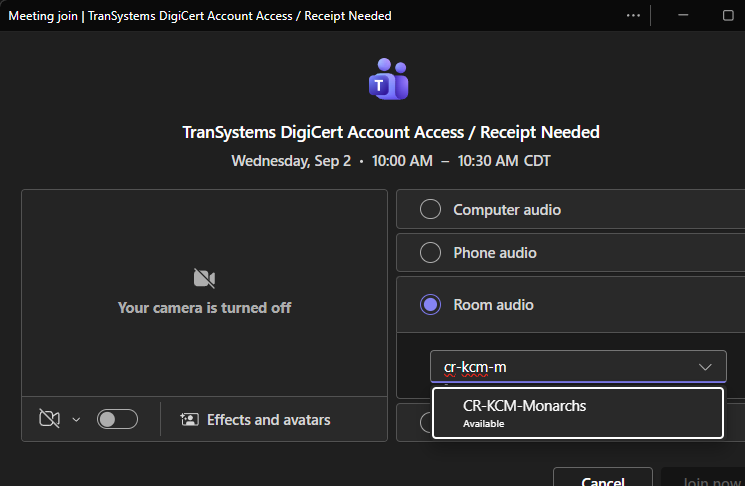This screenshot has height=486, width=745.
Task: Turn on the camera toggle switch
Action: click(117, 419)
